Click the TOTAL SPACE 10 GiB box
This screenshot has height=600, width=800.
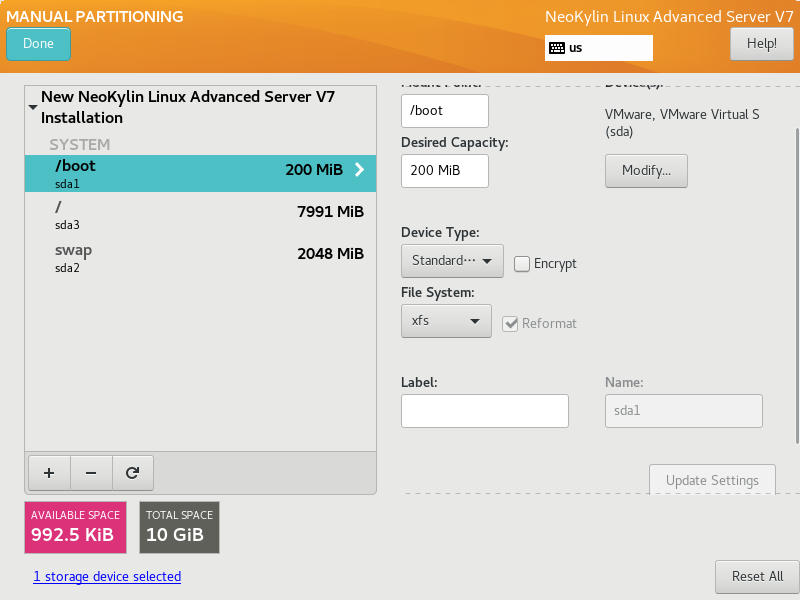[x=180, y=528]
